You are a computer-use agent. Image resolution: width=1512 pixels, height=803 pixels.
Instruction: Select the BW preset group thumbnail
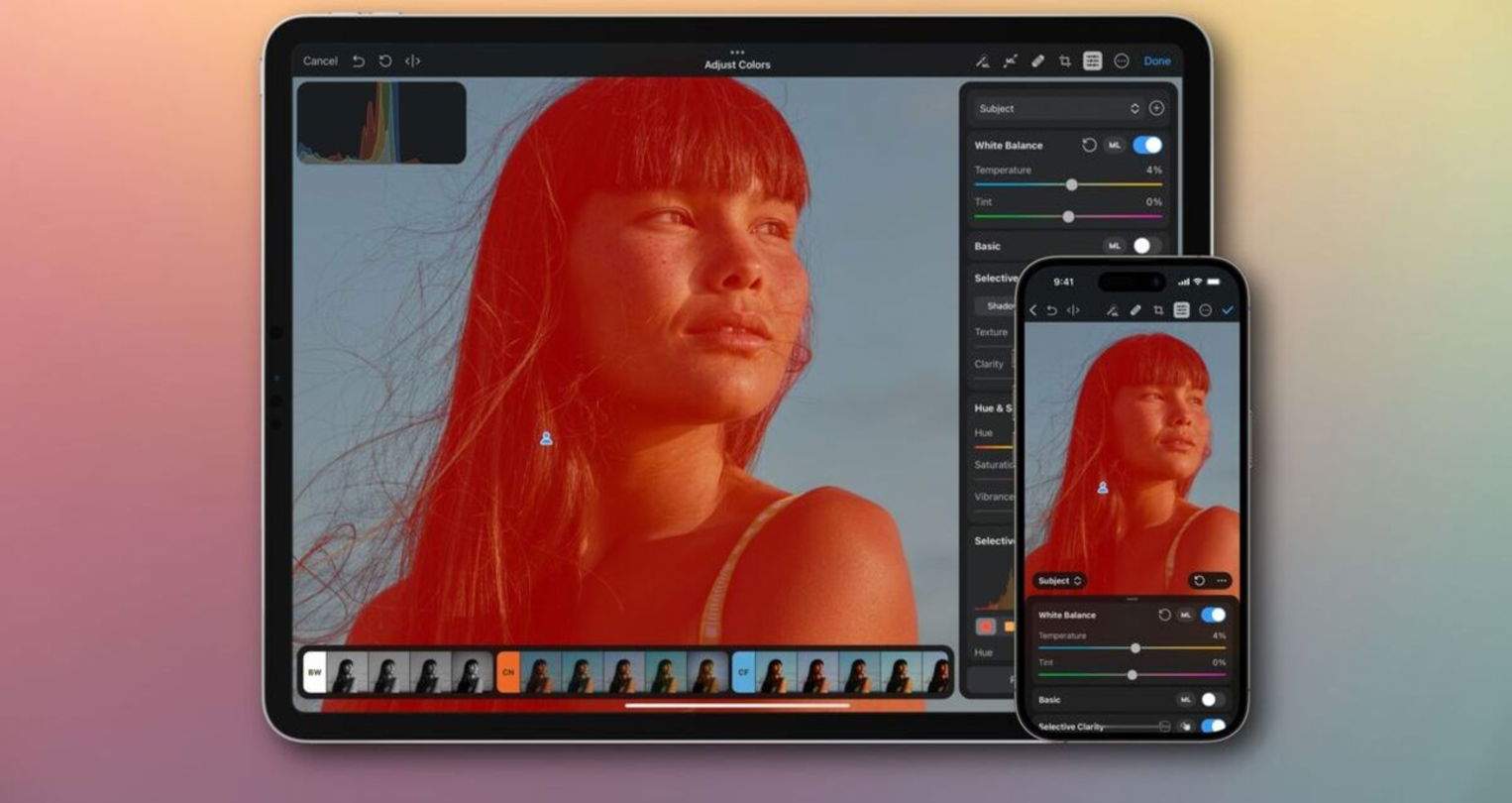314,672
